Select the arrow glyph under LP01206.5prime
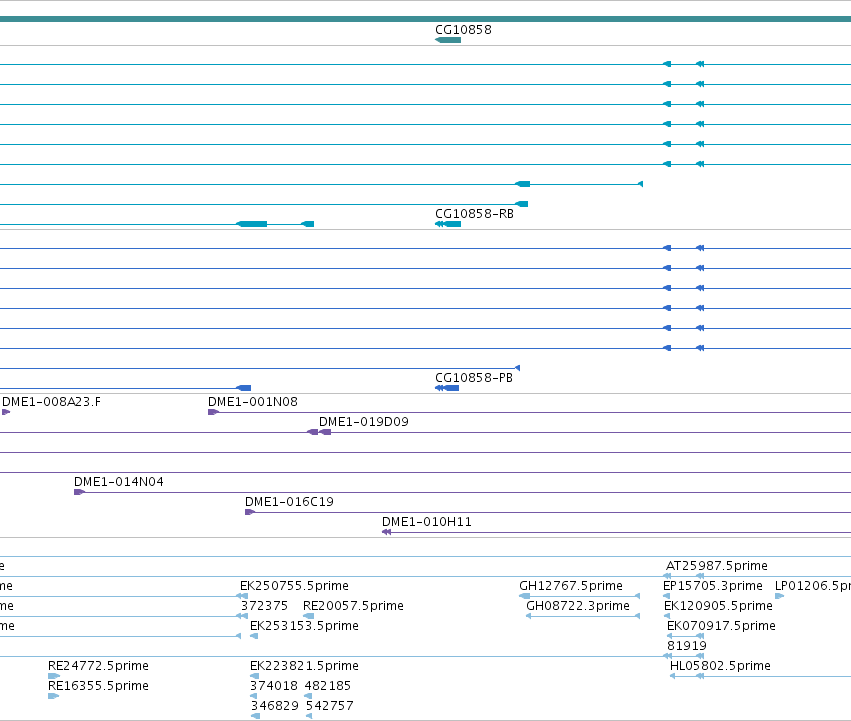Image resolution: width=851 pixels, height=721 pixels. click(779, 596)
